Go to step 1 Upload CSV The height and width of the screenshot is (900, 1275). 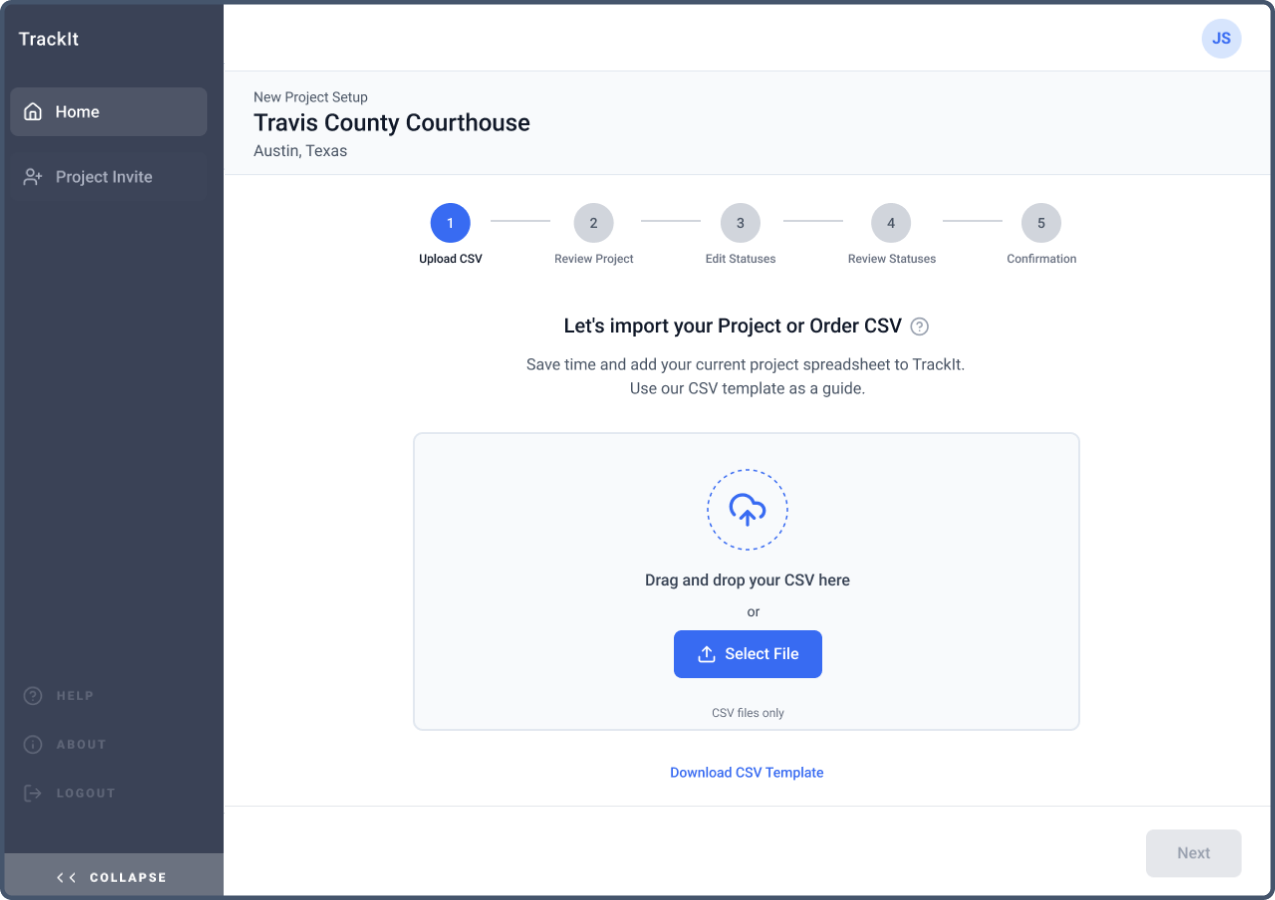pyautogui.click(x=450, y=223)
